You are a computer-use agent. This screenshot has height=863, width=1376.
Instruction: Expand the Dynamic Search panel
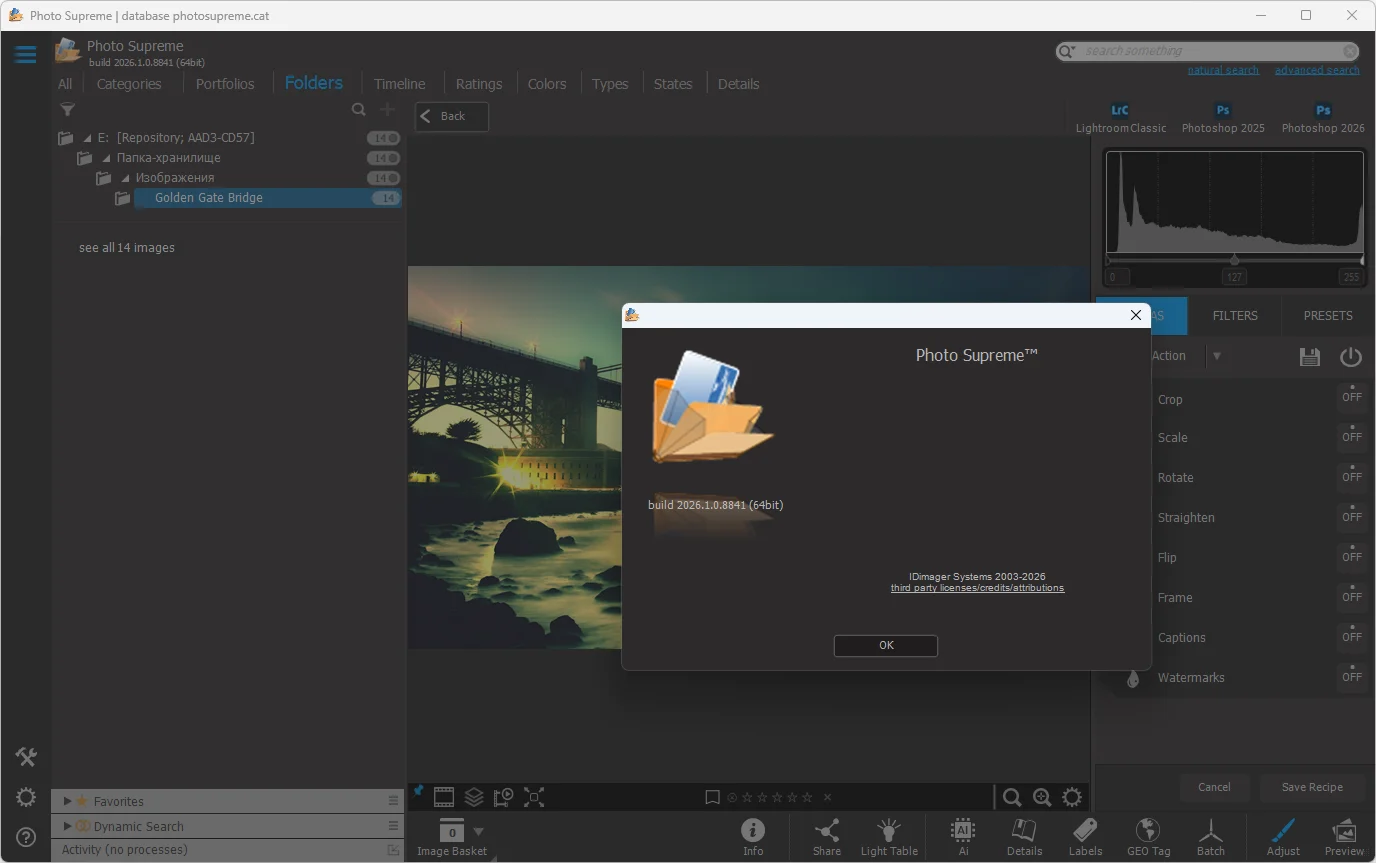(68, 826)
